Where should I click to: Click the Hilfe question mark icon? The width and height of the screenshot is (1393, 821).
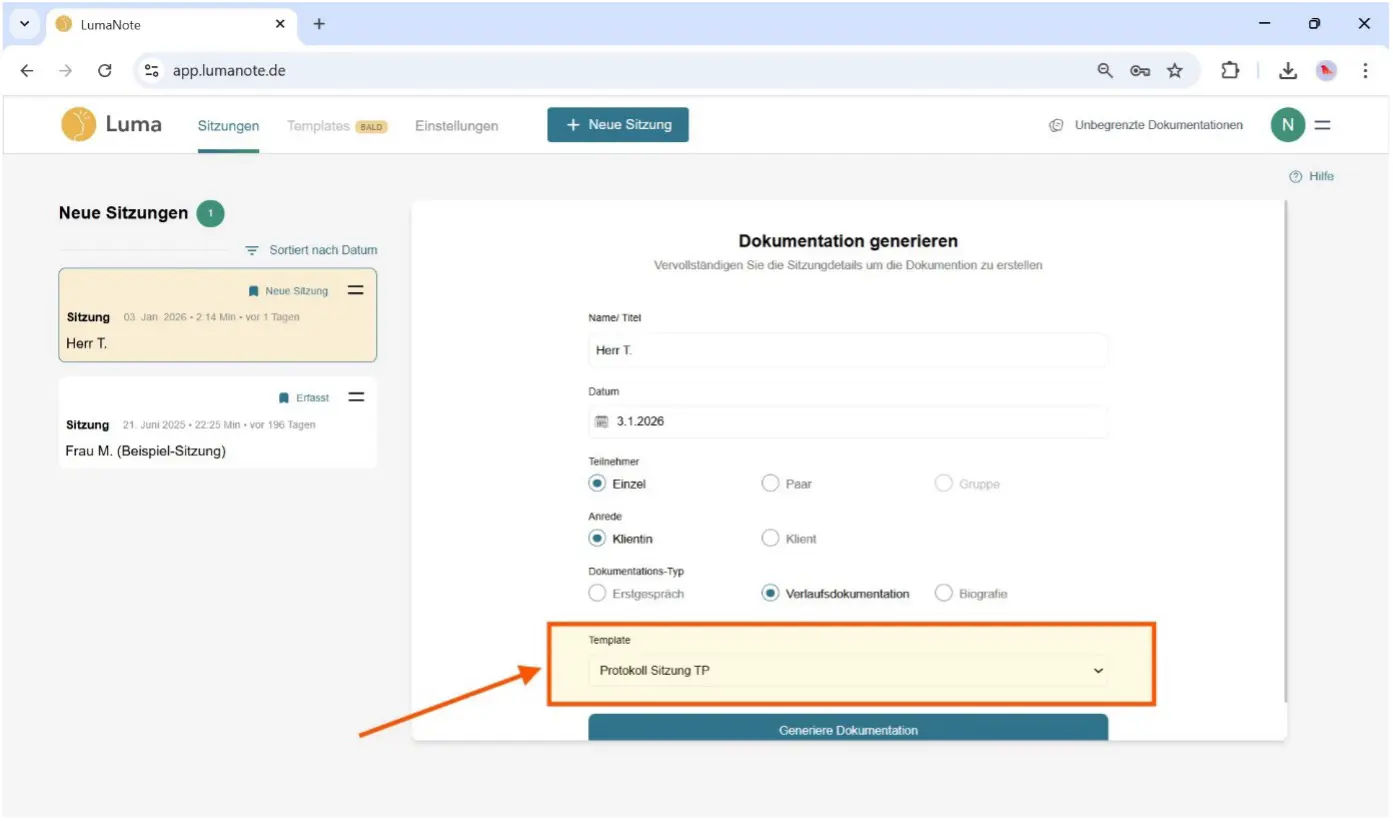point(1296,177)
